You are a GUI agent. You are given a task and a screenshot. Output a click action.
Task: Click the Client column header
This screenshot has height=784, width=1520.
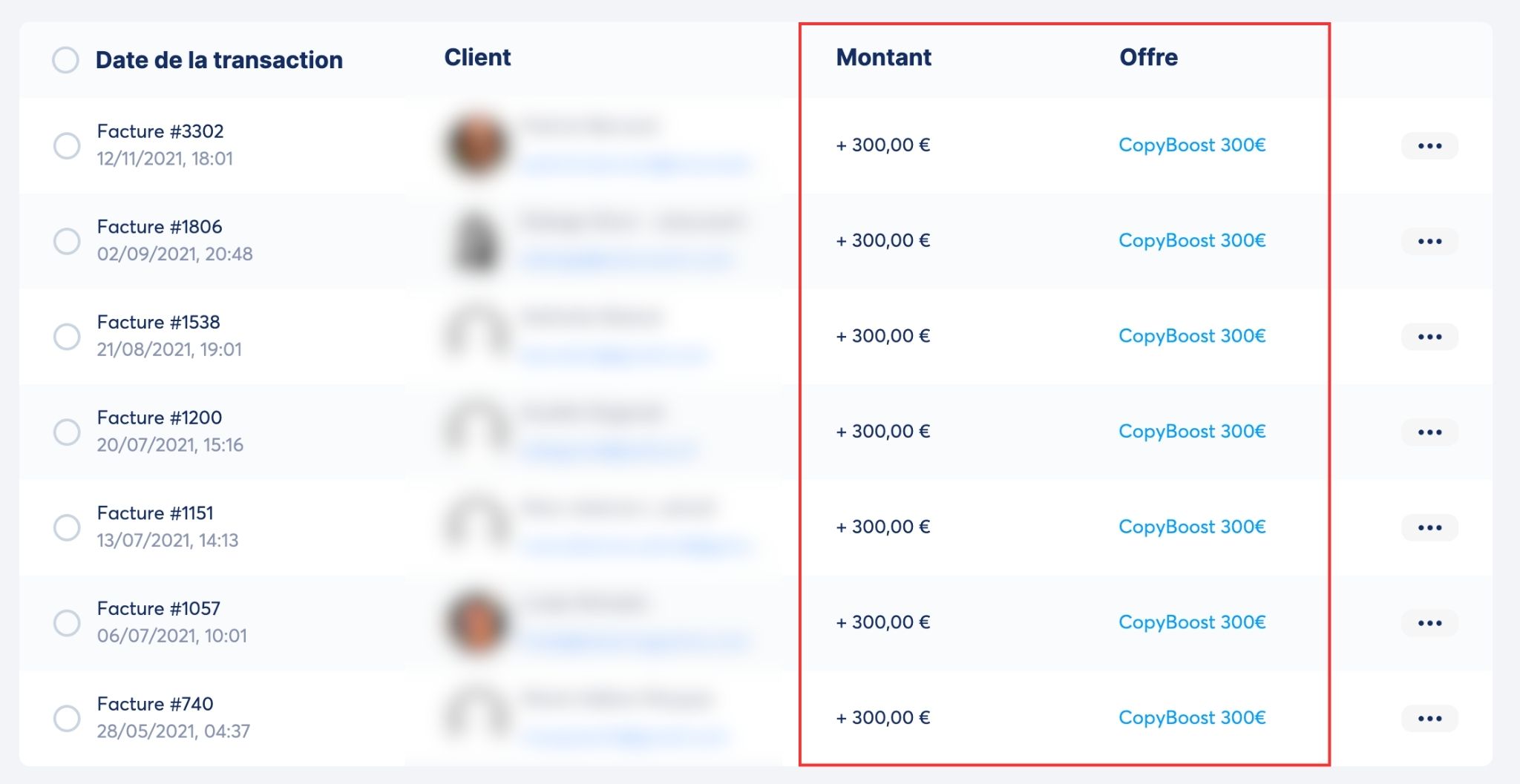(x=477, y=57)
